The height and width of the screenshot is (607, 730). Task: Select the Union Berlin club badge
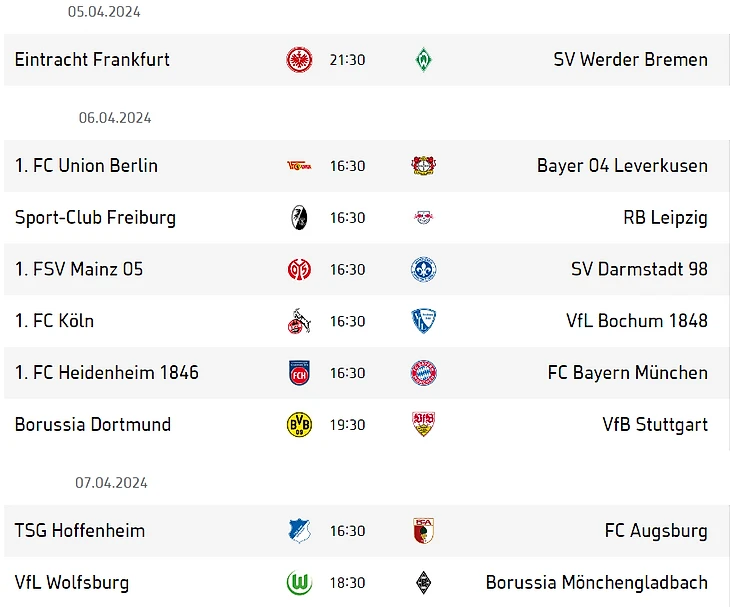pyautogui.click(x=299, y=166)
